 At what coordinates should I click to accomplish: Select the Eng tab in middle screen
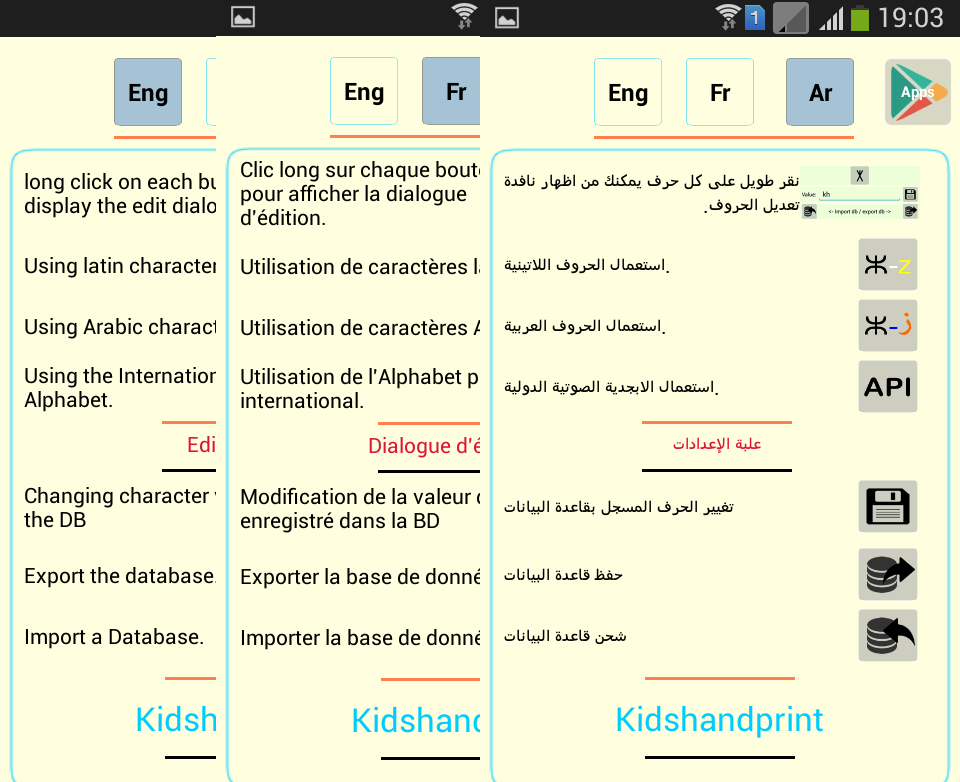364,91
